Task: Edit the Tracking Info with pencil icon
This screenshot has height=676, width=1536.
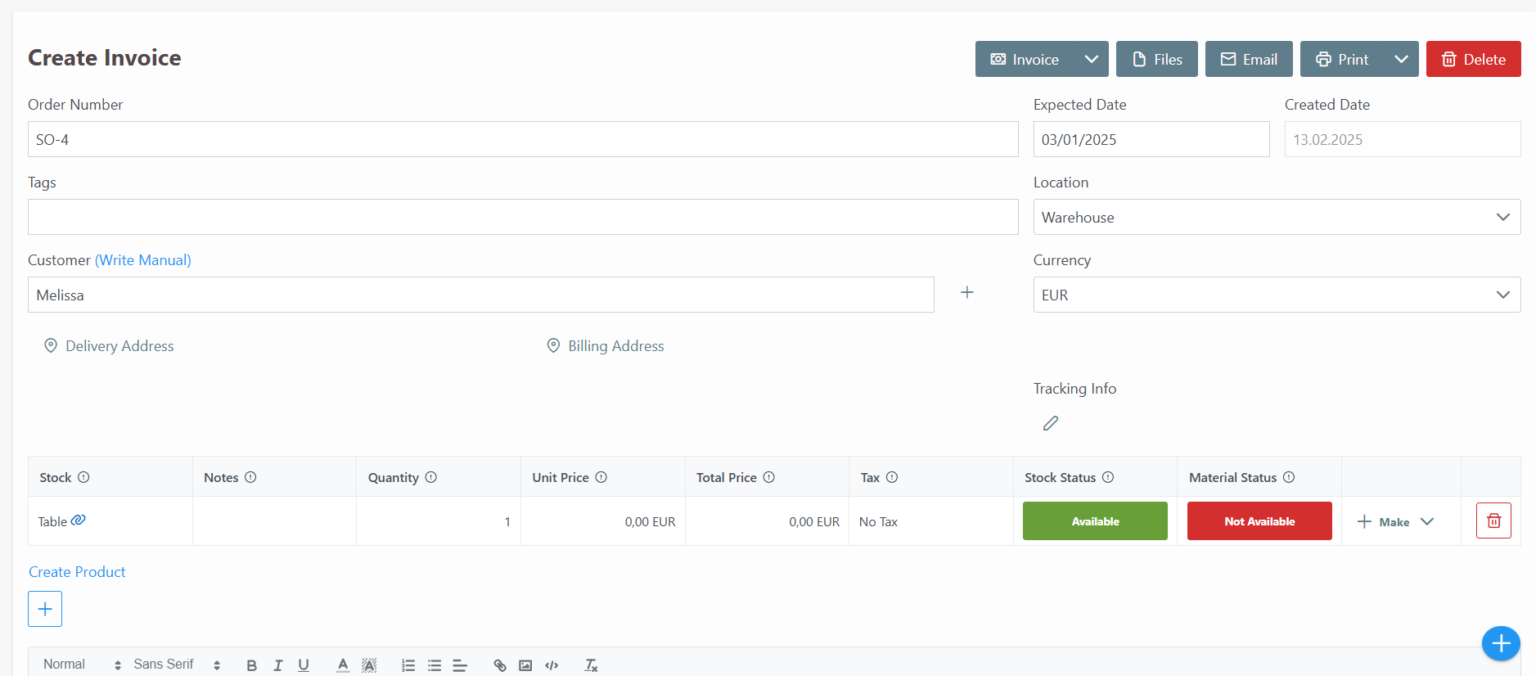Action: [1050, 423]
